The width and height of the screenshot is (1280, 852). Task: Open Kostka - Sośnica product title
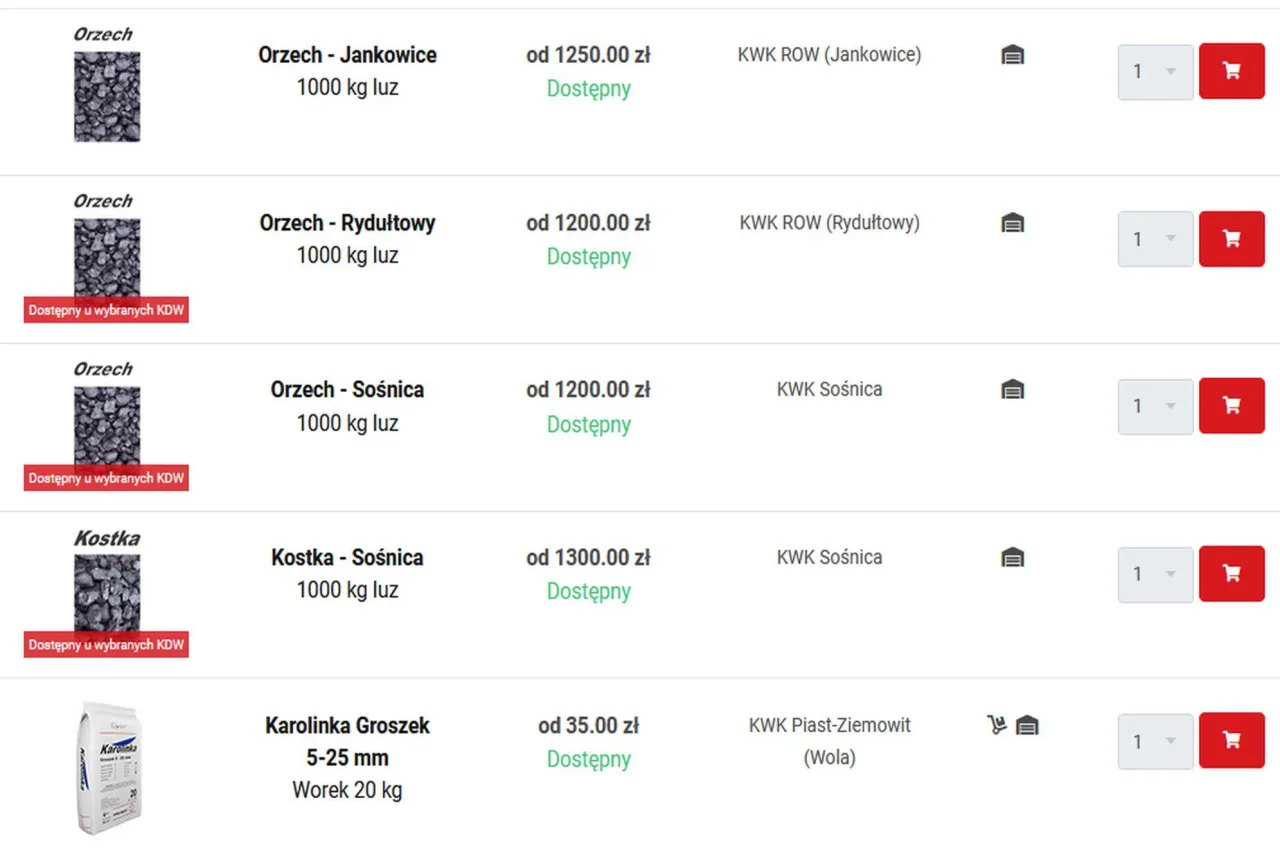coord(347,558)
